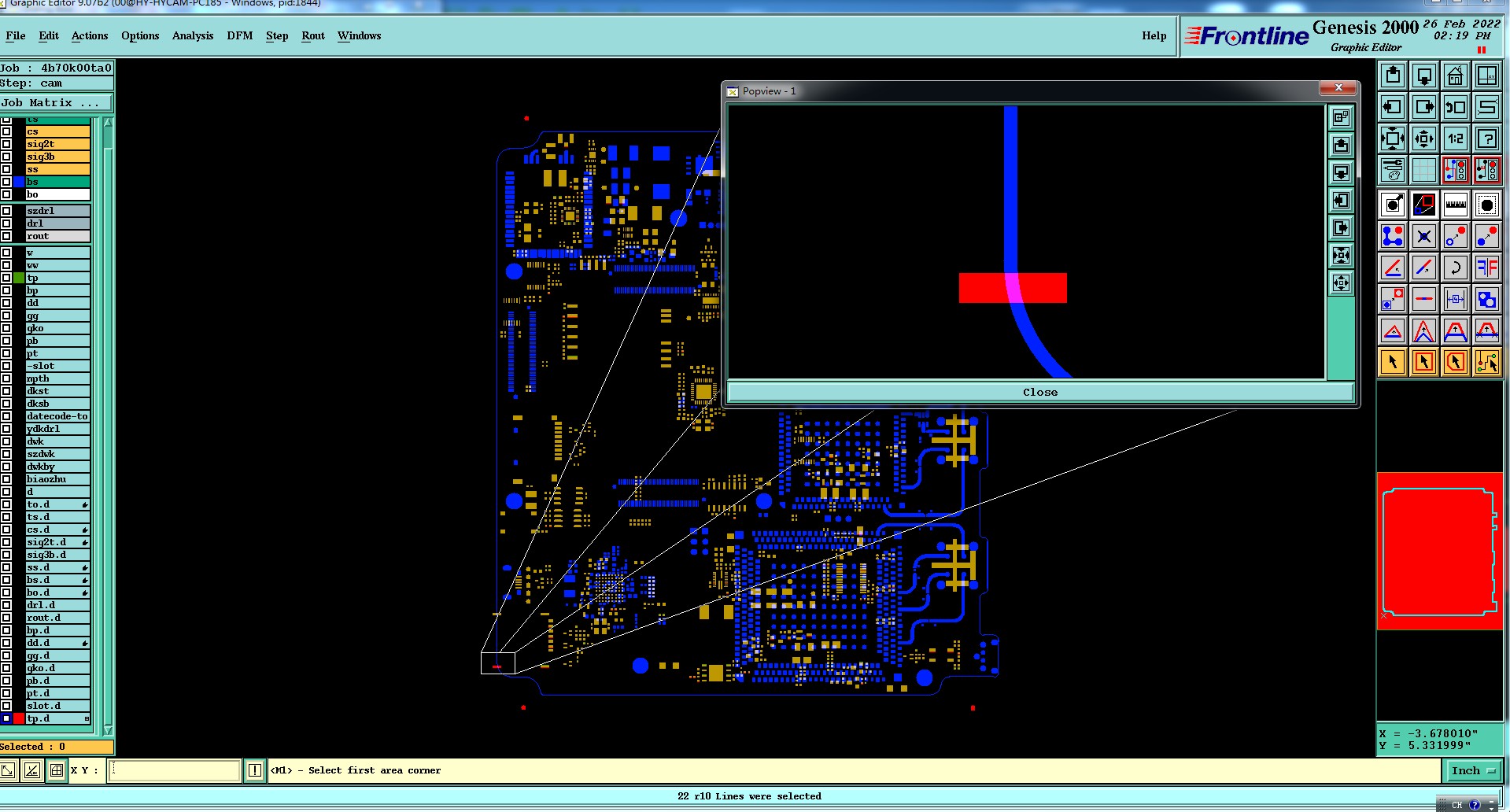Select the mirror F tool icon
Viewport: 1510px width, 812px height.
(1487, 268)
